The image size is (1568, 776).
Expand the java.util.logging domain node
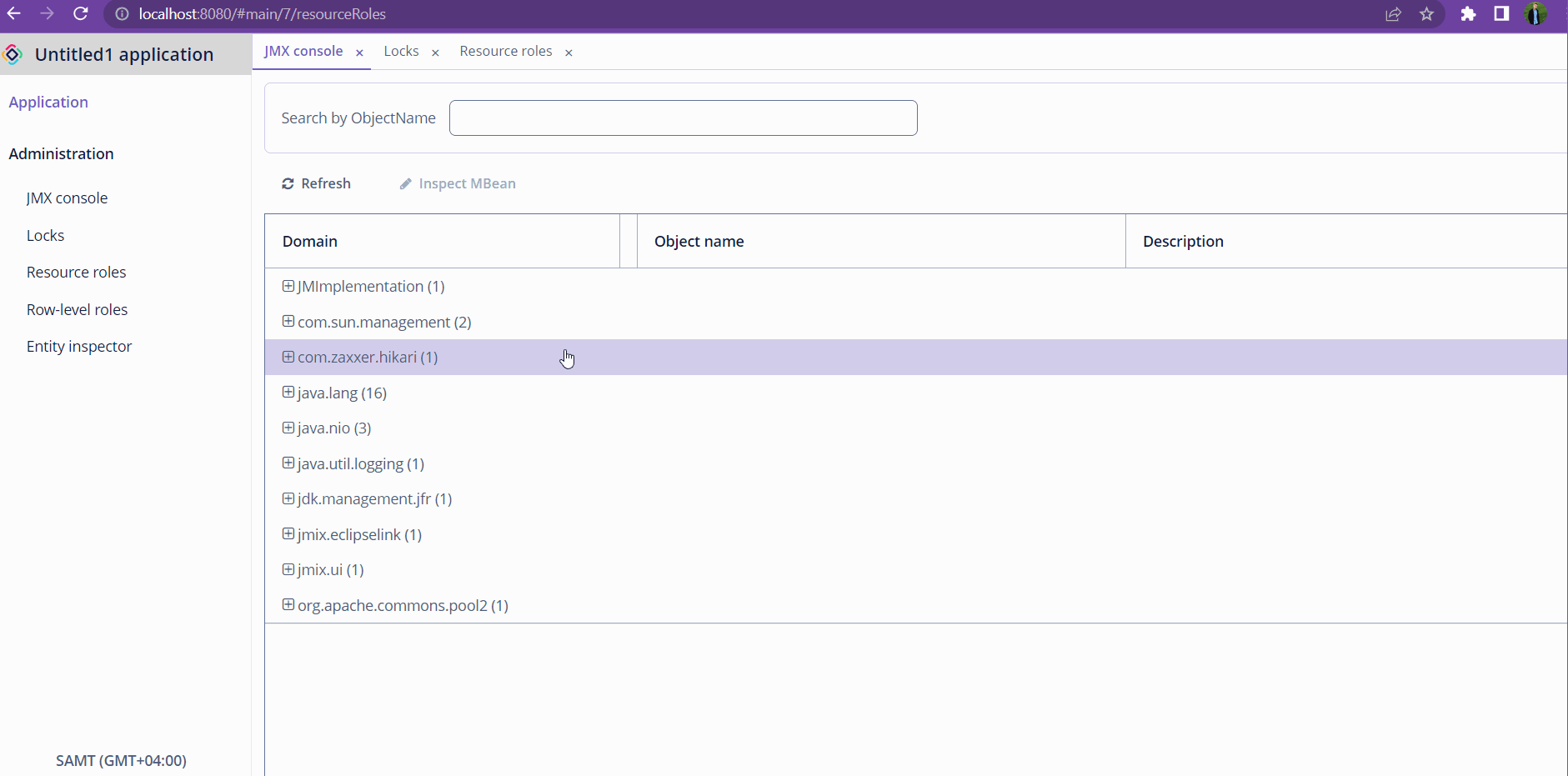coord(288,463)
